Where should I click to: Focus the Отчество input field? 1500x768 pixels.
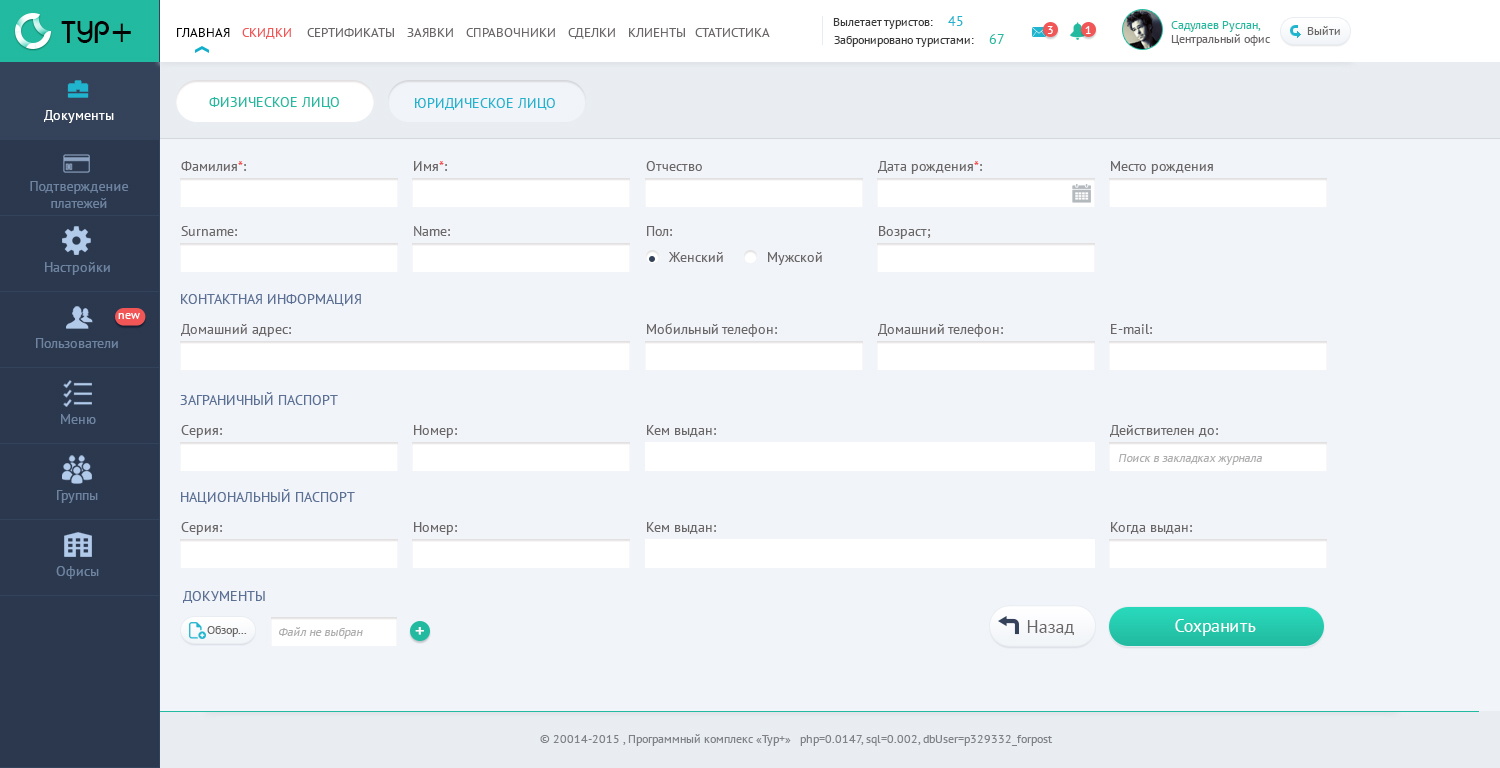[754, 193]
